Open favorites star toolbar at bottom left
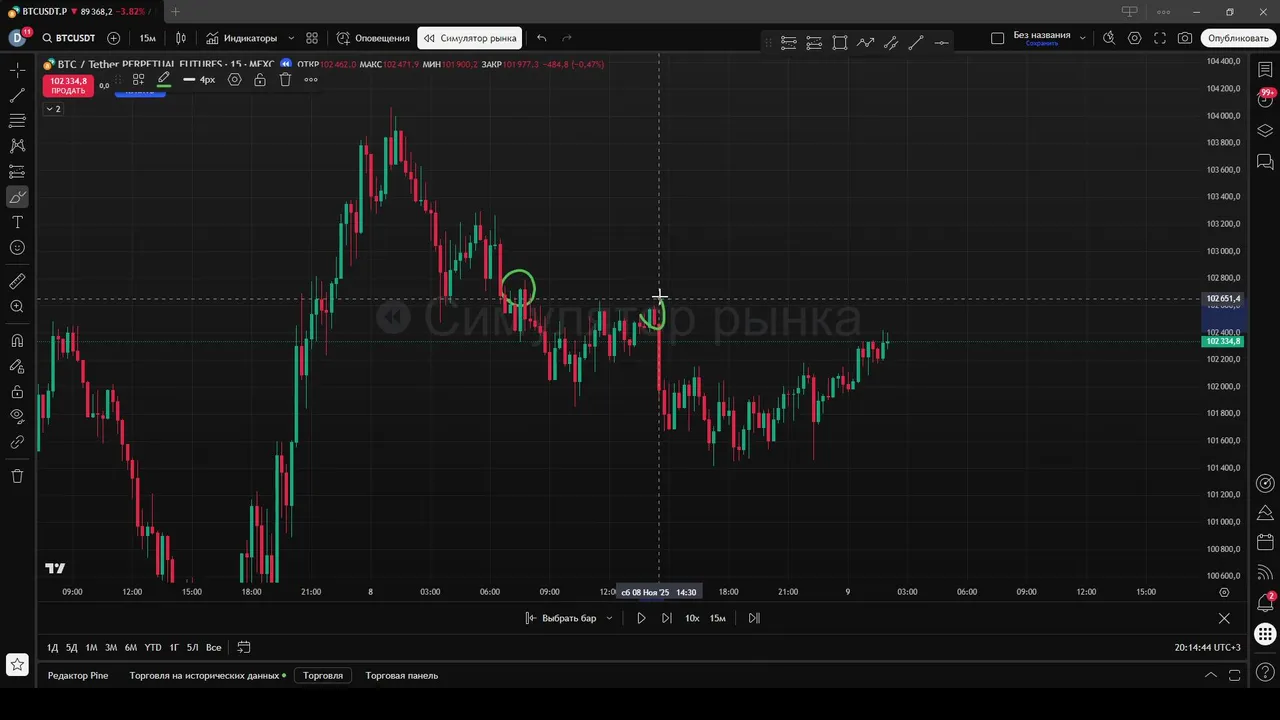The width and height of the screenshot is (1280, 720). point(17,664)
